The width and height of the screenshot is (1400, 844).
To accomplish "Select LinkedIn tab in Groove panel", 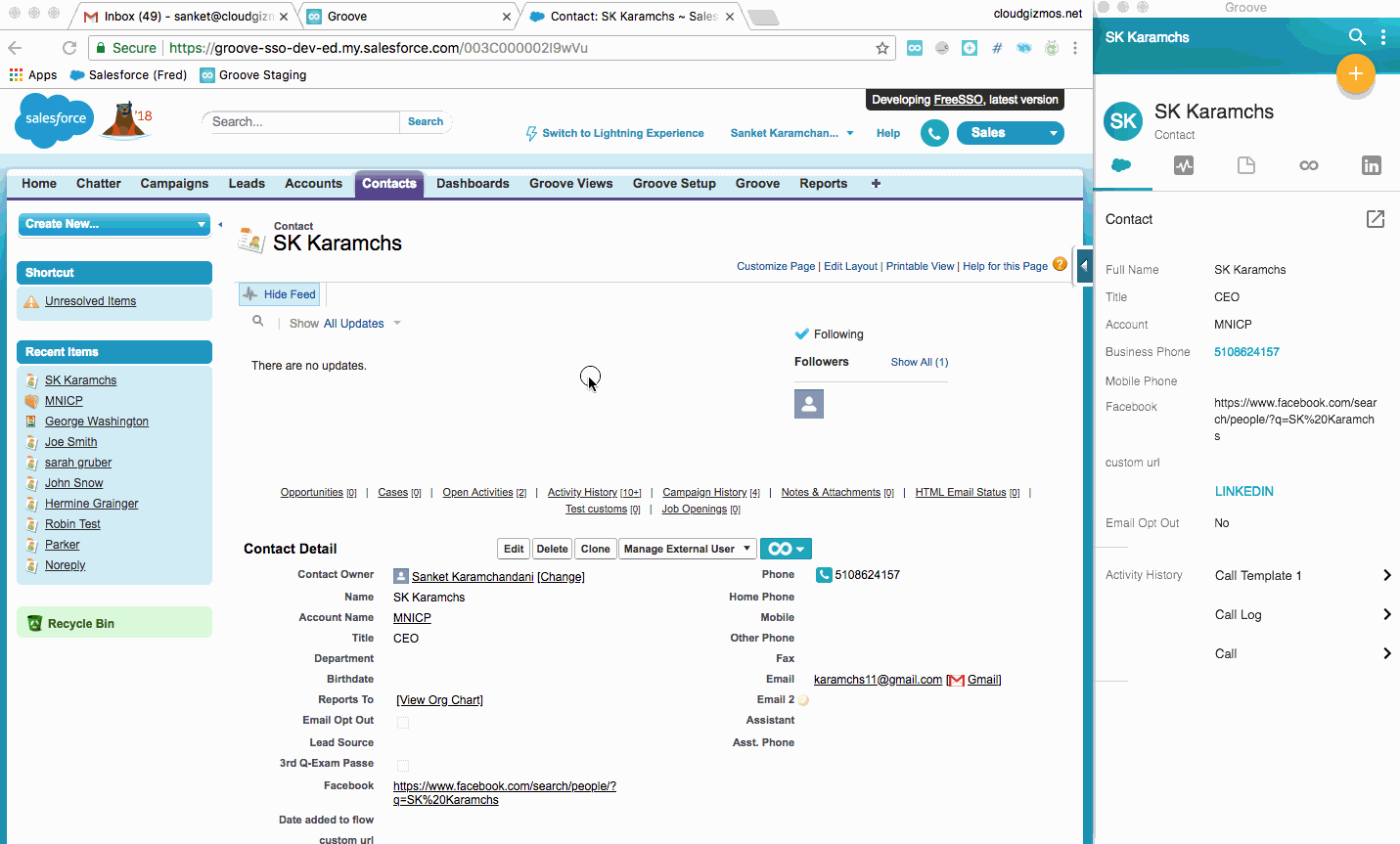I will (1372, 165).
